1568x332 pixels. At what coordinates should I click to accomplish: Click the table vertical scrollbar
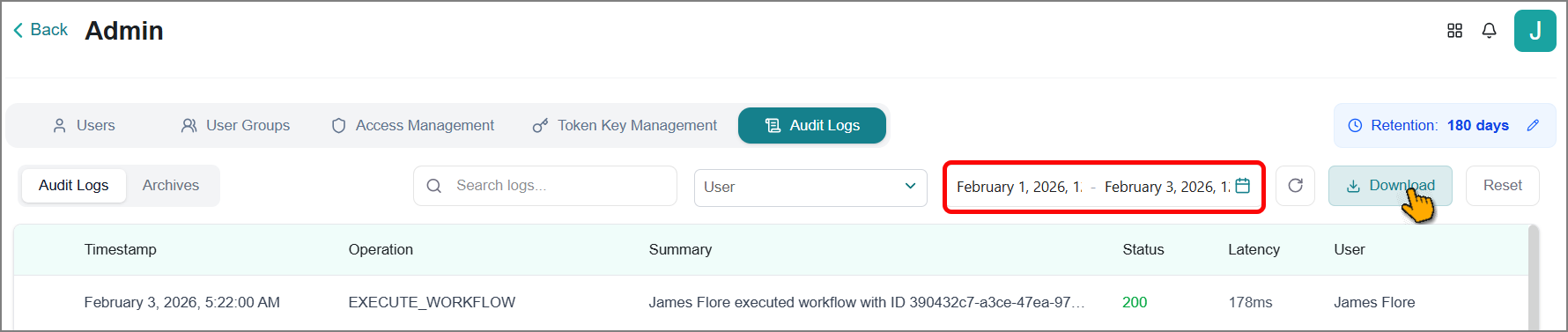pyautogui.click(x=1534, y=278)
